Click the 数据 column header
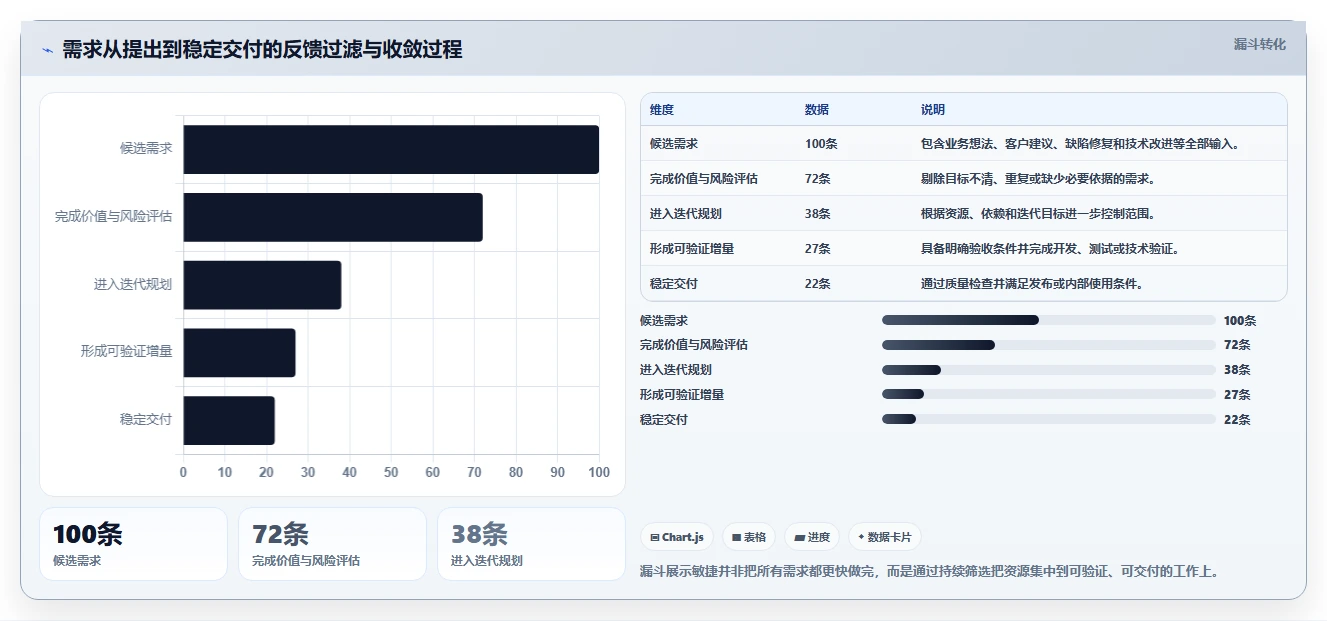This screenshot has height=621, width=1327. pyautogui.click(x=817, y=110)
